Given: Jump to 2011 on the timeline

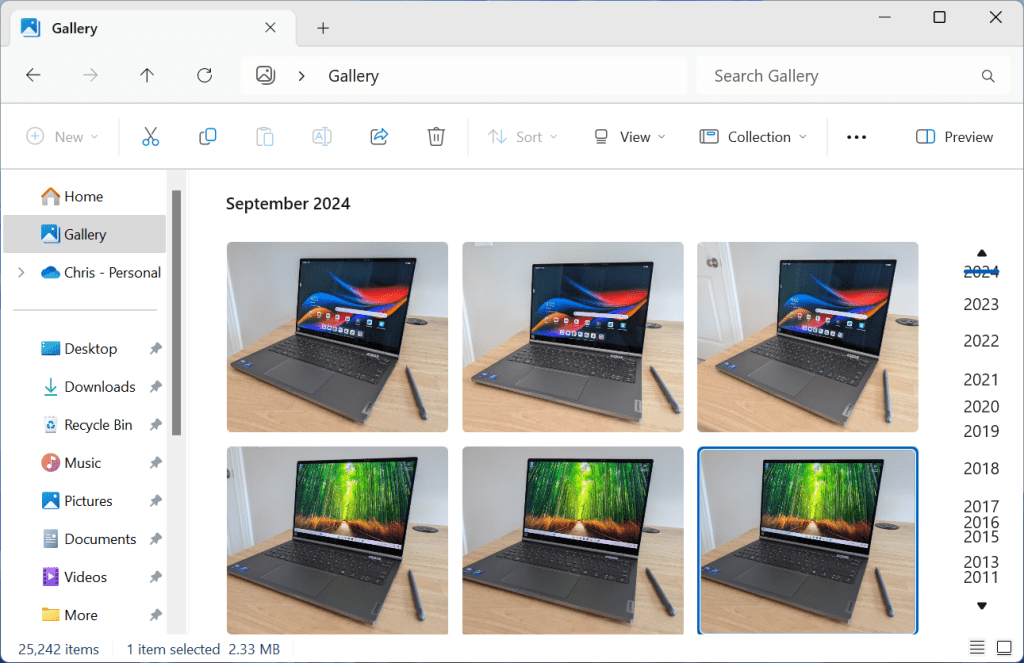Looking at the screenshot, I should tap(981, 577).
